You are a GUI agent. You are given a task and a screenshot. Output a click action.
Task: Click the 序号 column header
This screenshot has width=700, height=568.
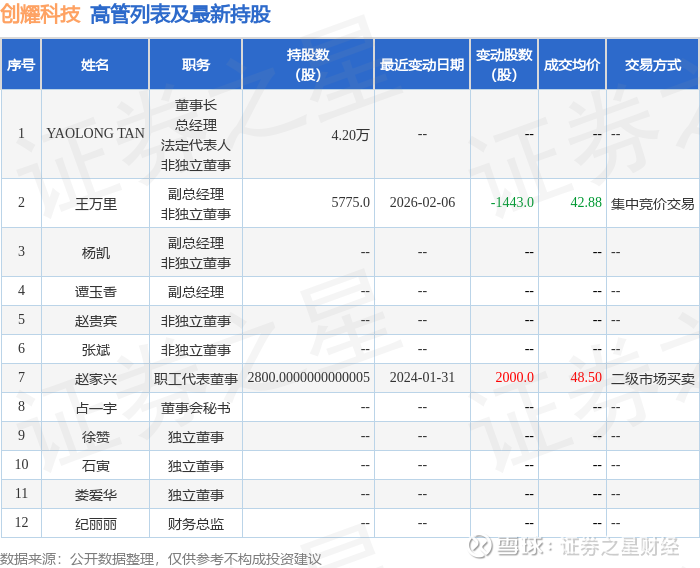21,65
